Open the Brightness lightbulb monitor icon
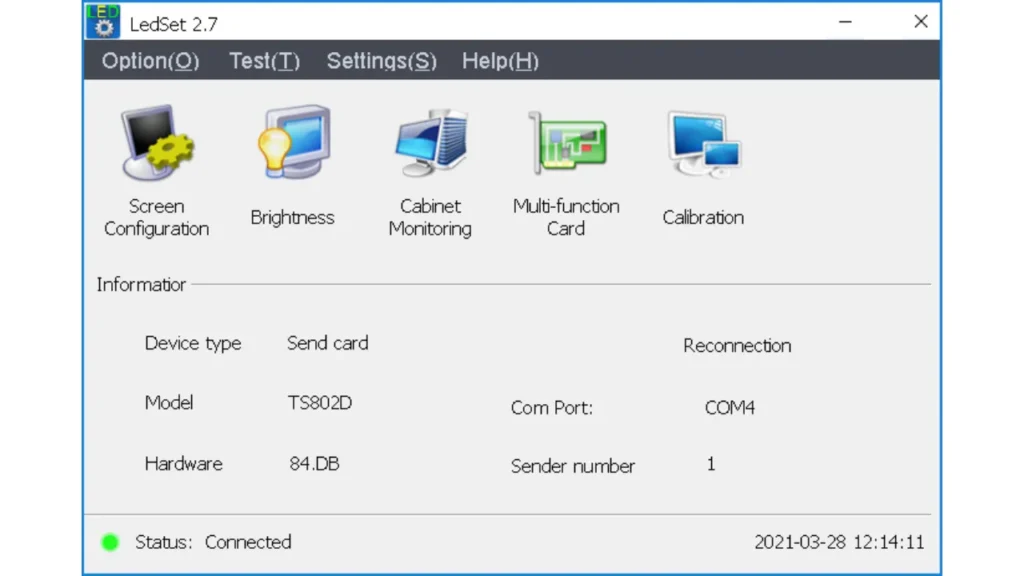 (x=292, y=144)
